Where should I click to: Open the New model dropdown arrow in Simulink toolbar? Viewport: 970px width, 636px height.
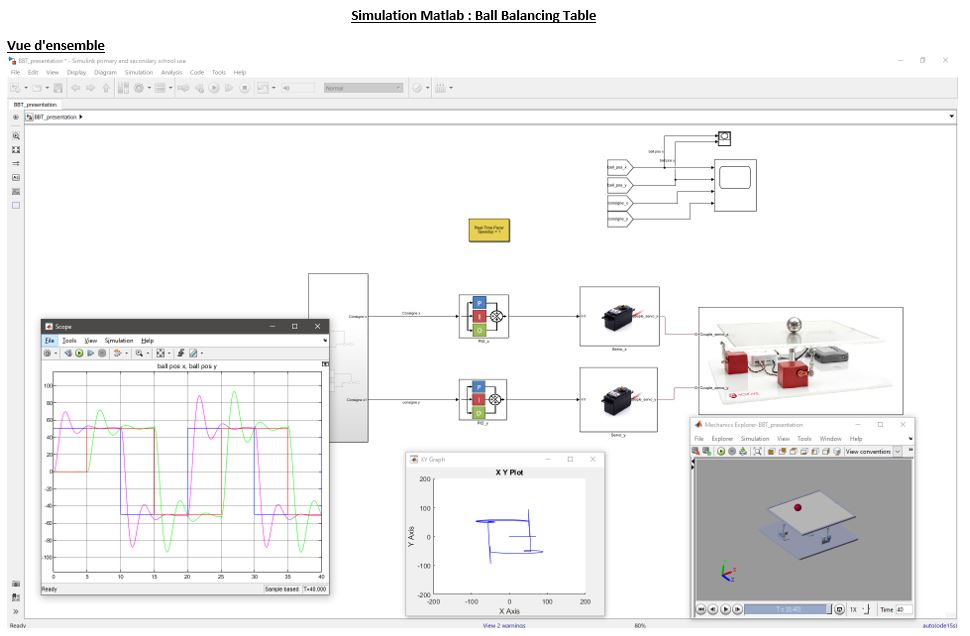click(x=26, y=88)
